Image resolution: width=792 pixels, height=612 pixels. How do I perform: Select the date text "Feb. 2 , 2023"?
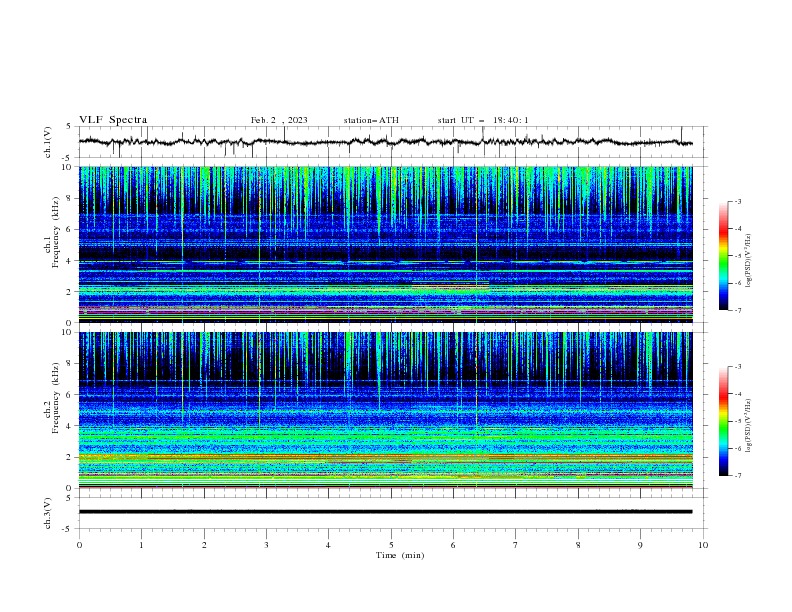(279, 120)
